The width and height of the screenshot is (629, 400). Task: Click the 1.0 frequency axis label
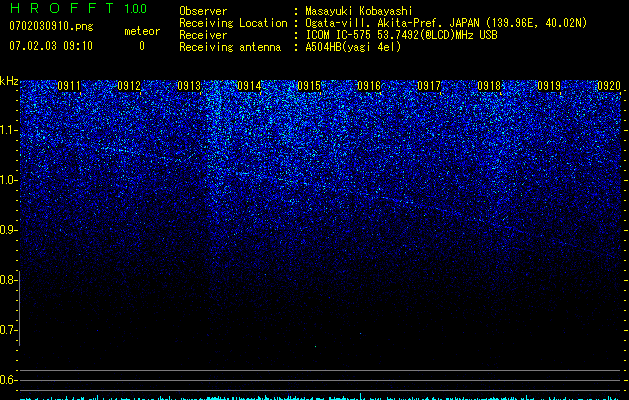coord(8,180)
